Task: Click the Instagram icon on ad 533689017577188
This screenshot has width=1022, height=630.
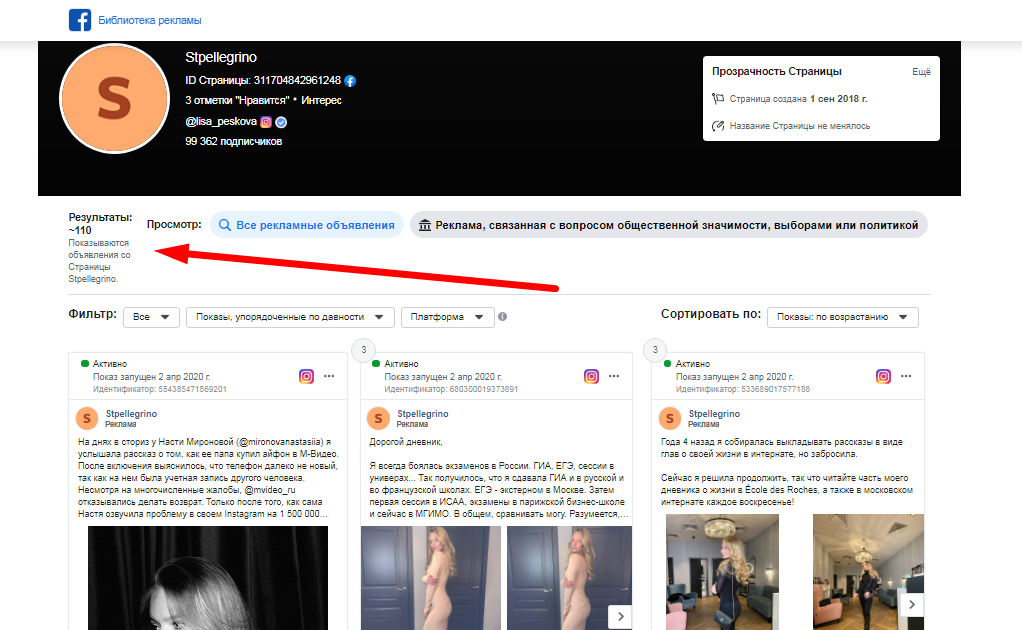Action: click(x=883, y=376)
